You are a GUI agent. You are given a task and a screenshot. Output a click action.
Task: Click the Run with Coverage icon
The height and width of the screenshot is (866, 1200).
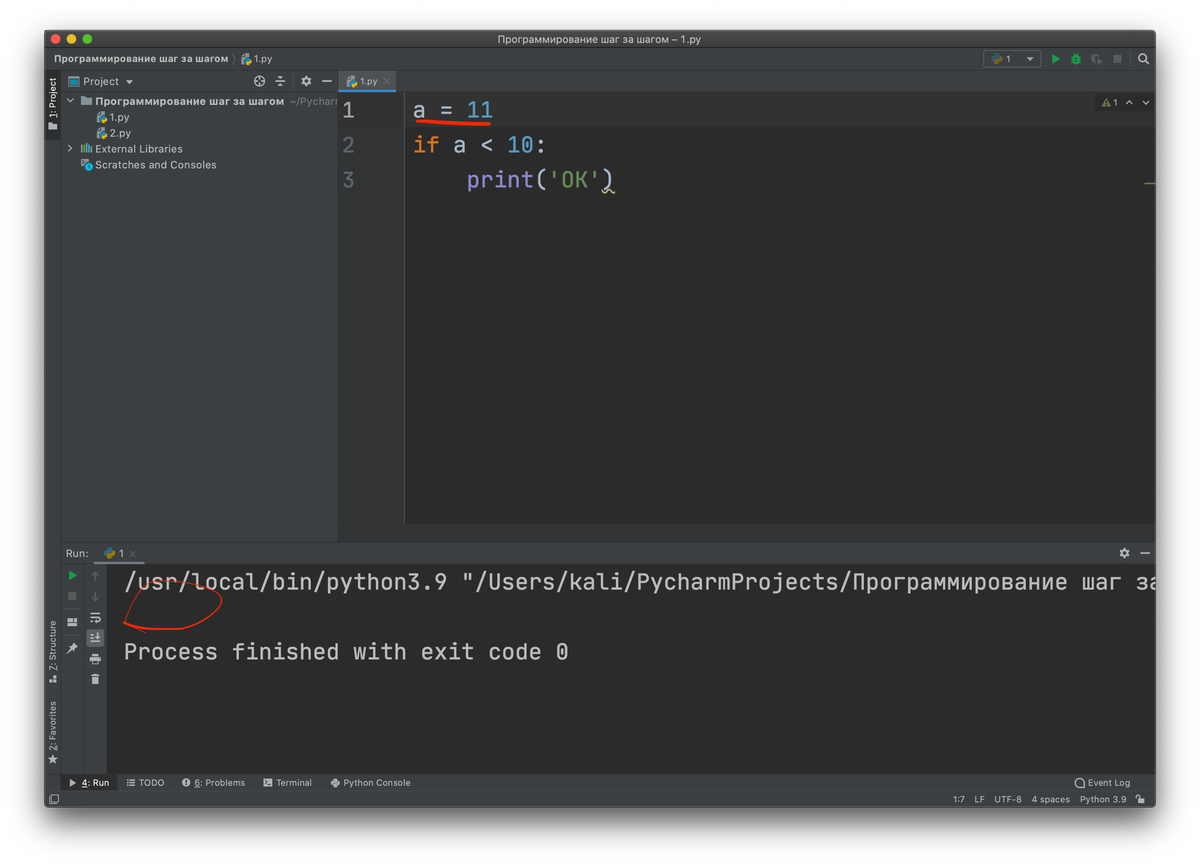[1097, 59]
